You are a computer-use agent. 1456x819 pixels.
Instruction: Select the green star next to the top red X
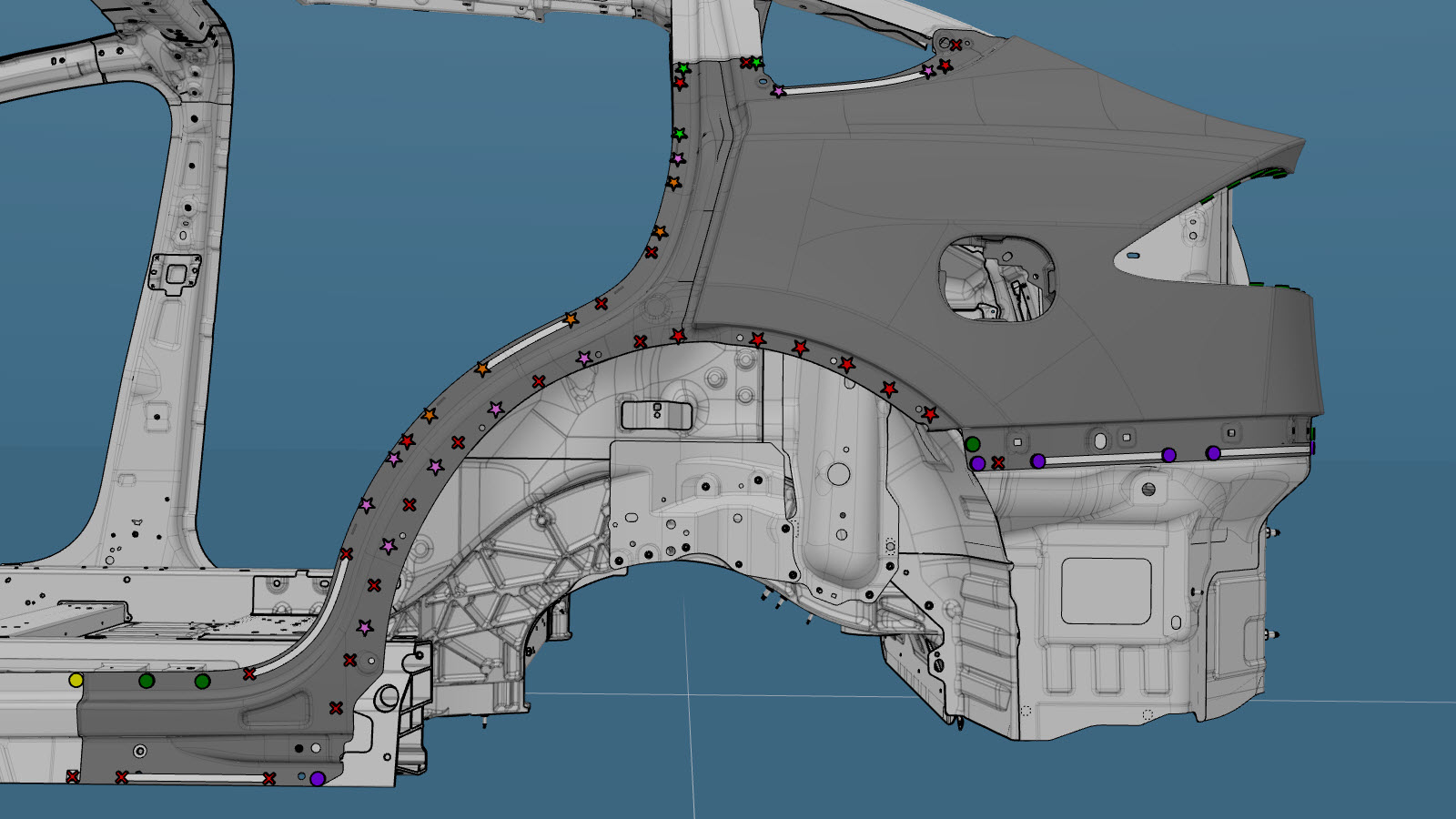tap(757, 63)
